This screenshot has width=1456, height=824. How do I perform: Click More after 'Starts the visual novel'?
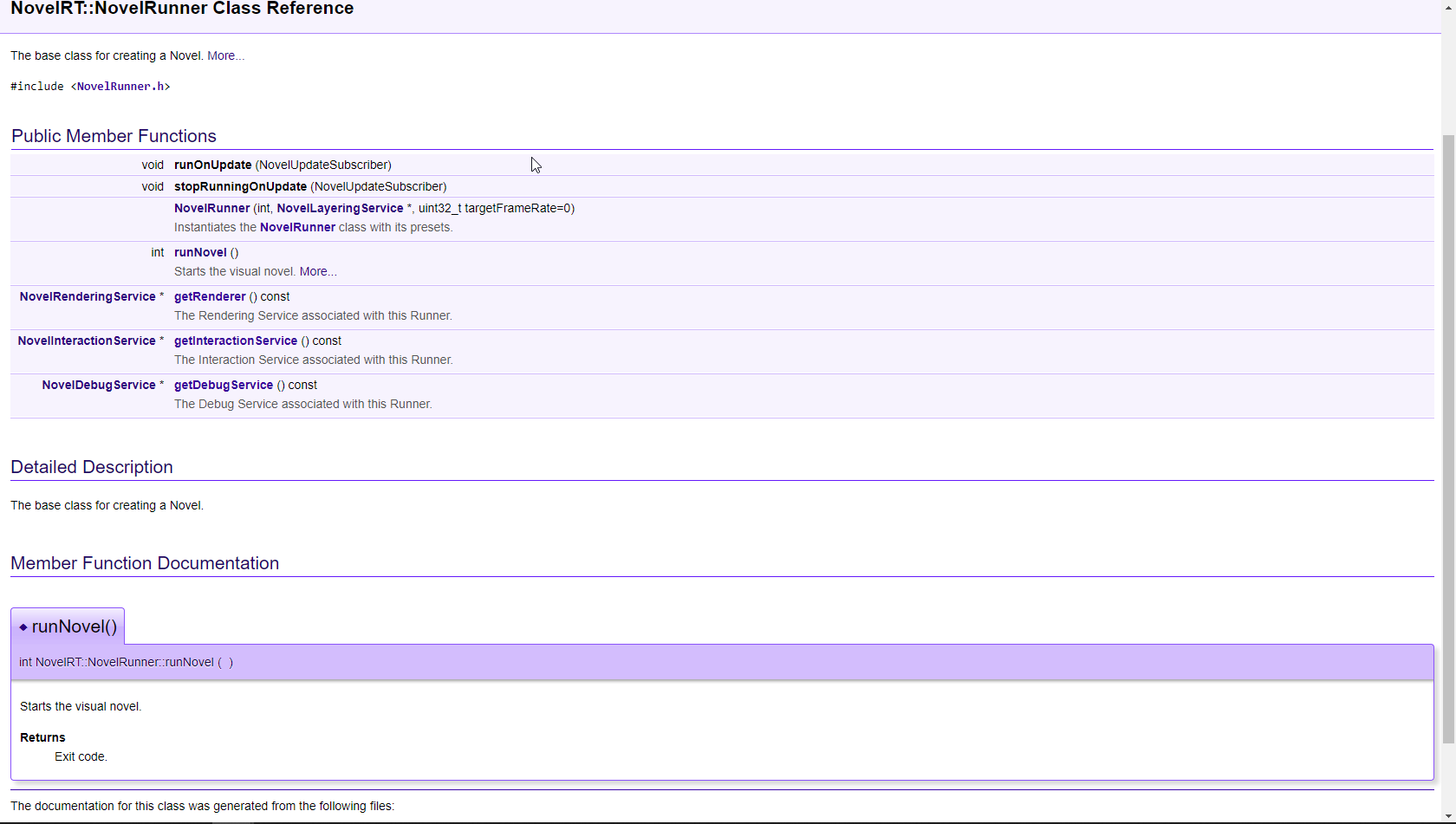(x=317, y=271)
